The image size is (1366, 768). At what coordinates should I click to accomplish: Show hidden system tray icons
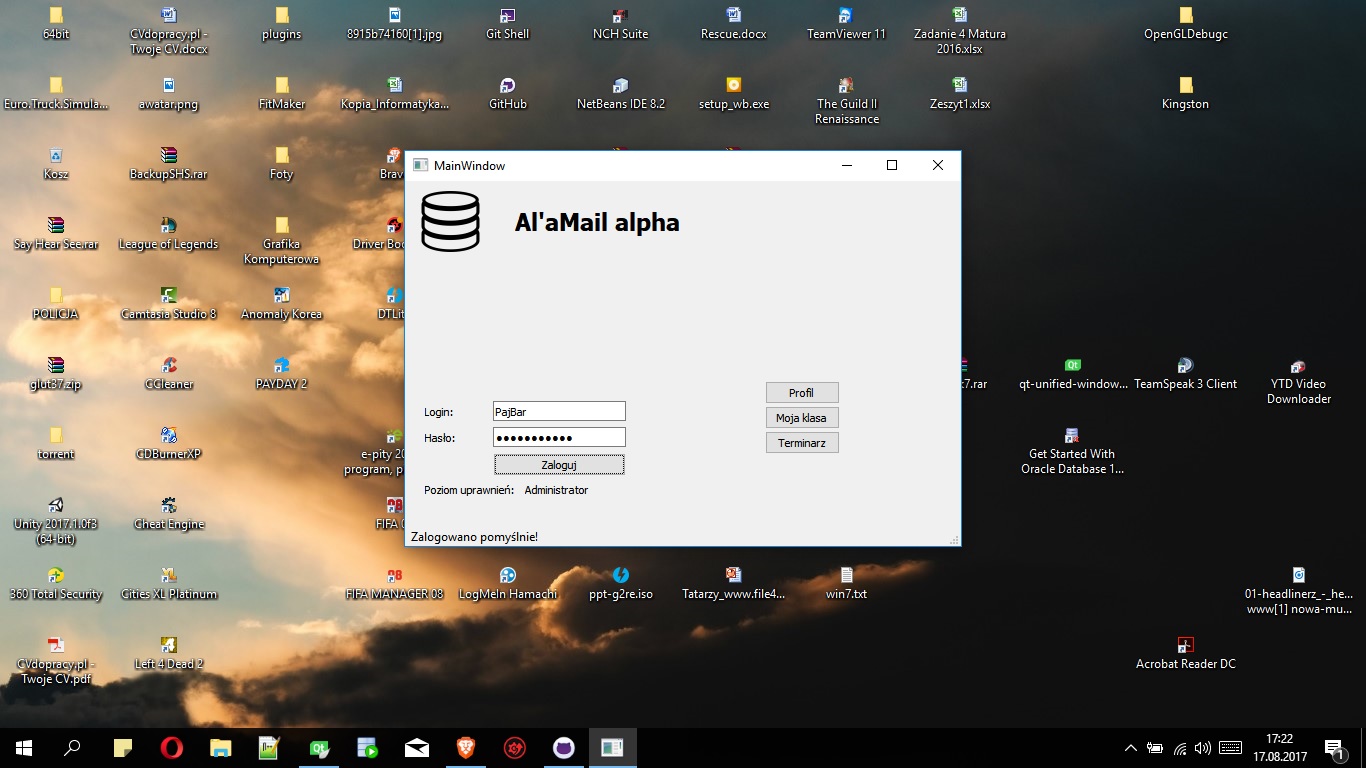coord(1131,747)
